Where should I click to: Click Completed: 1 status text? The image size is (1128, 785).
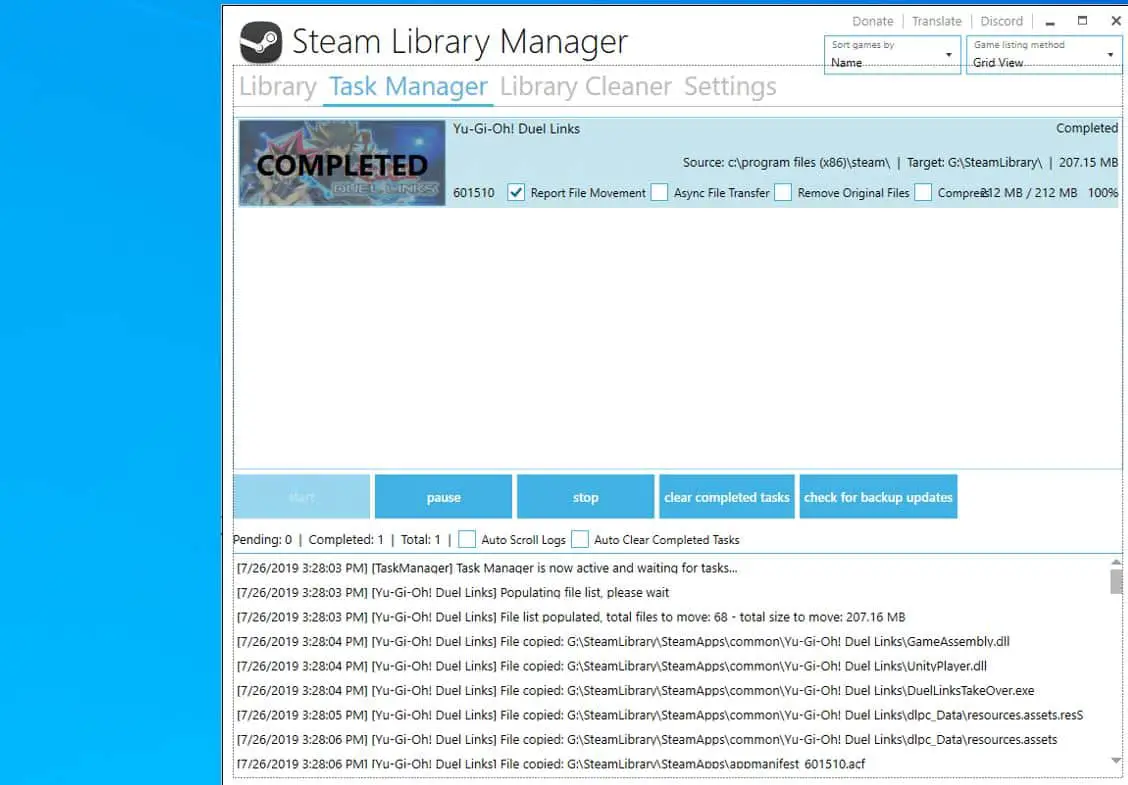click(346, 539)
